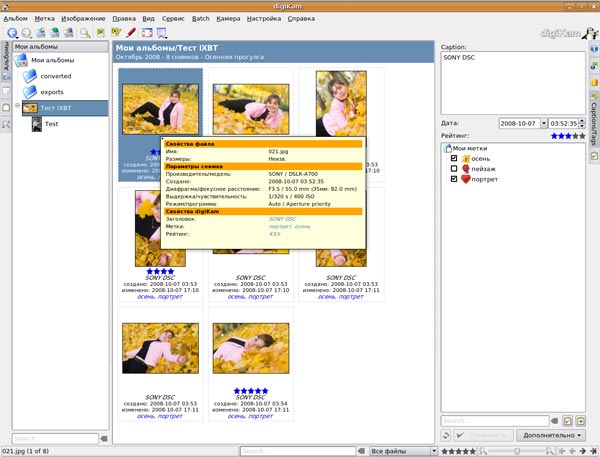The height and width of the screenshot is (457, 600).
Task: Open the Метка menu
Action: pyautogui.click(x=44, y=18)
